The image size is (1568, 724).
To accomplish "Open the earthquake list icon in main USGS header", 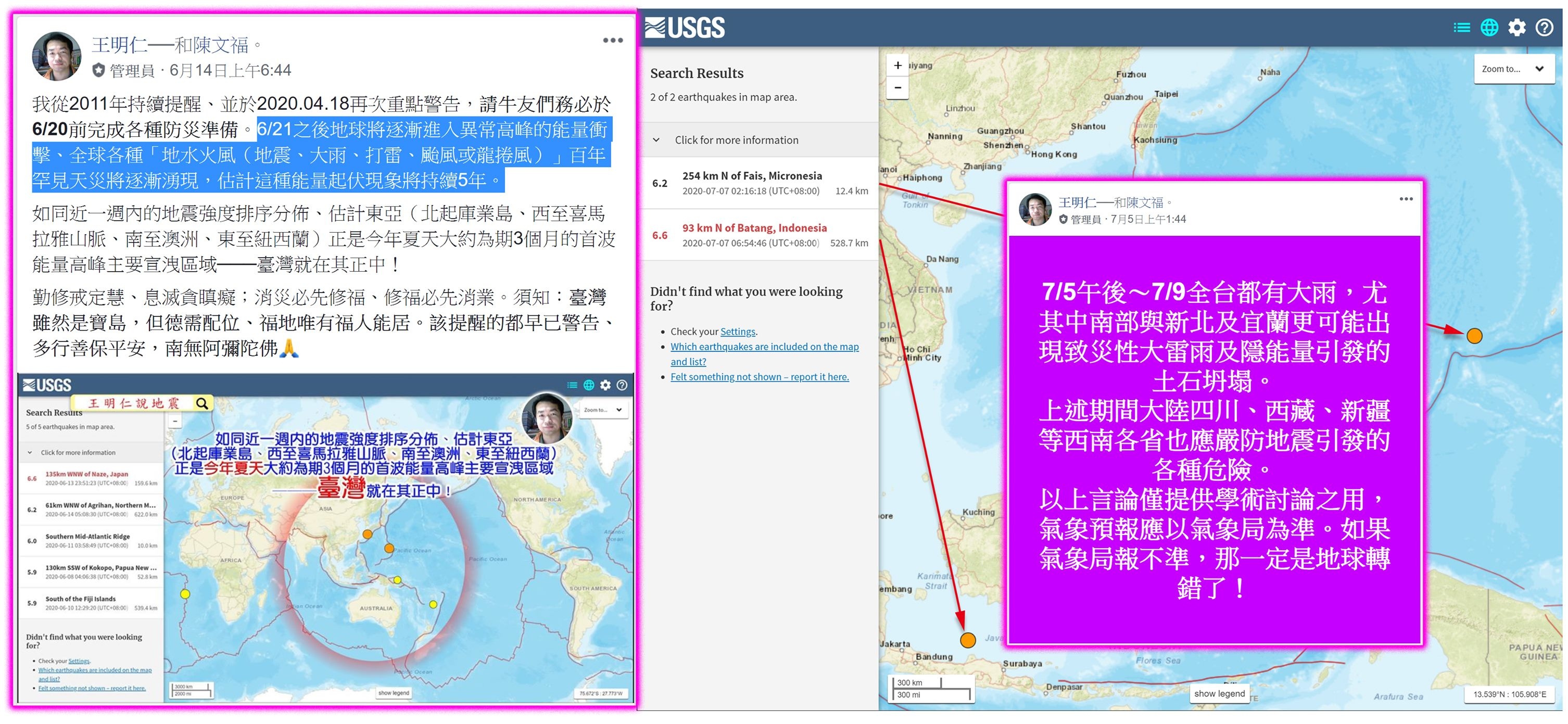I will click(x=1461, y=28).
